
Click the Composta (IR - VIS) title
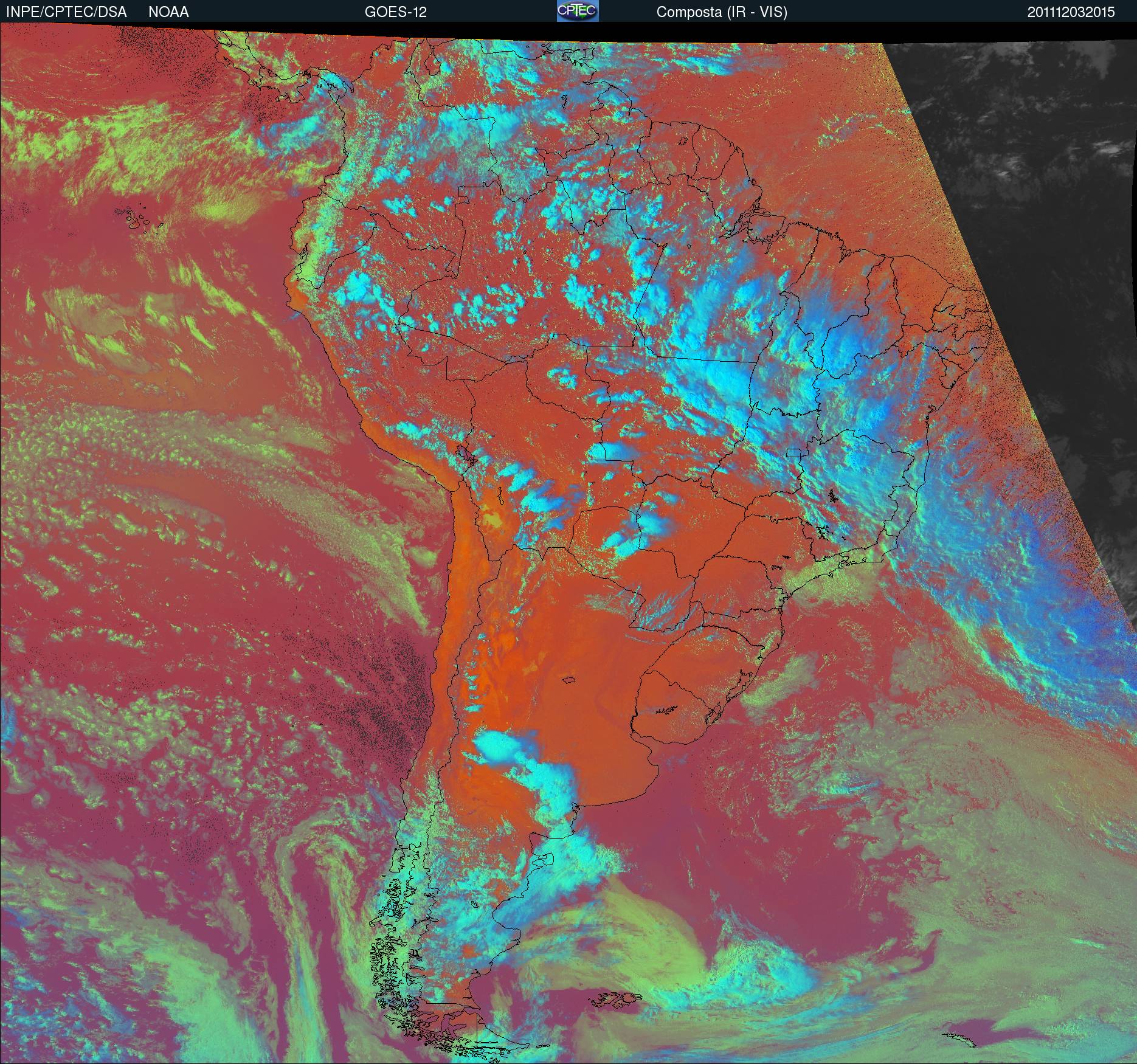[722, 12]
